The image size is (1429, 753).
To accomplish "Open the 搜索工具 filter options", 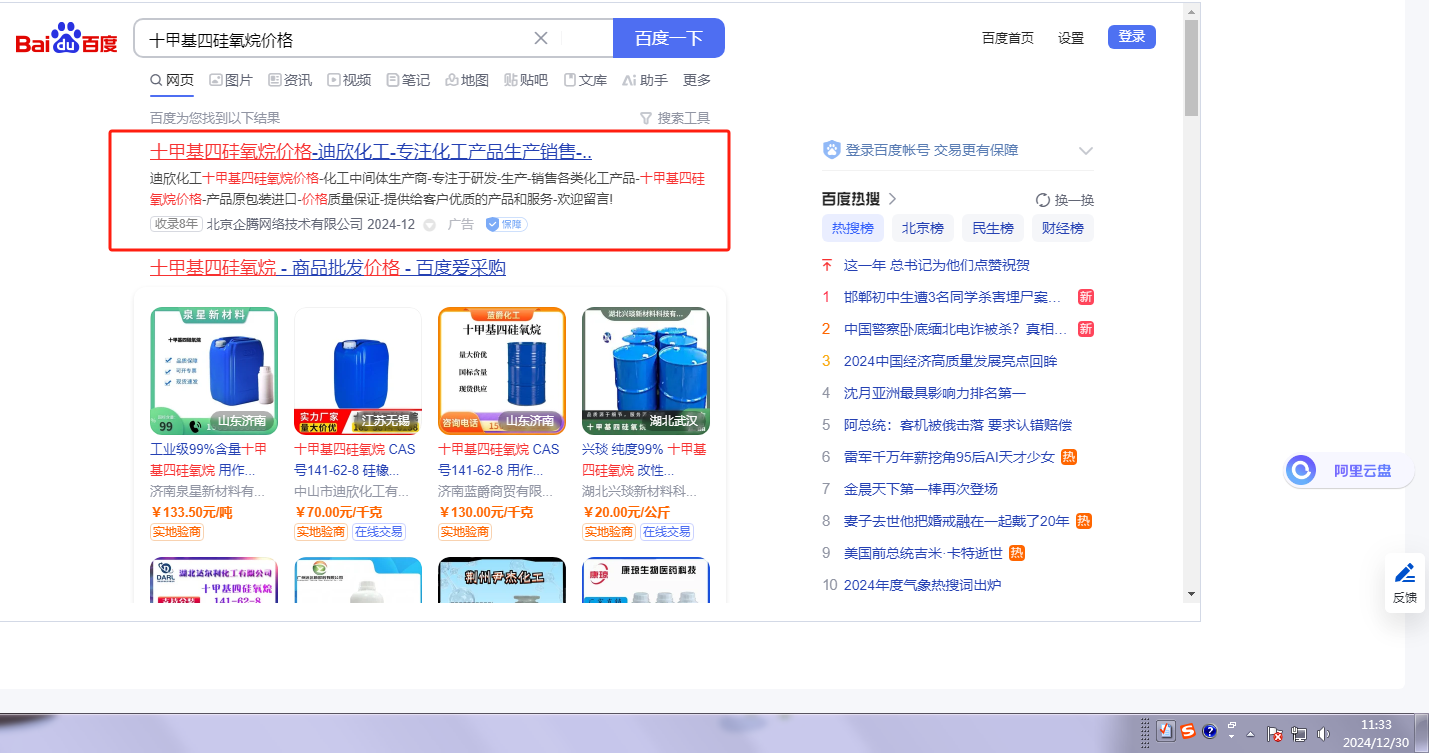I will (675, 118).
